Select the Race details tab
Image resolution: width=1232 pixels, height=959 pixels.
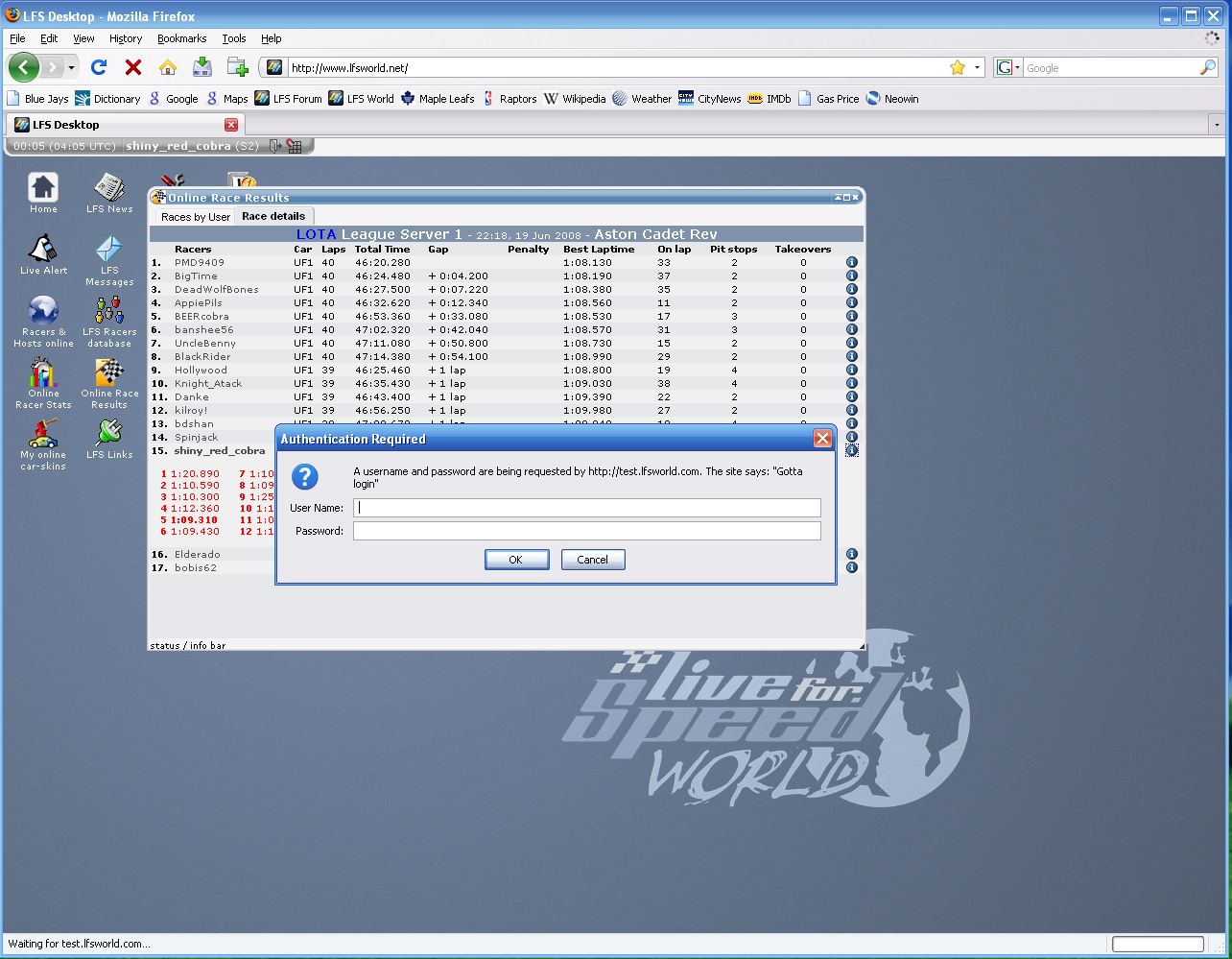click(273, 216)
